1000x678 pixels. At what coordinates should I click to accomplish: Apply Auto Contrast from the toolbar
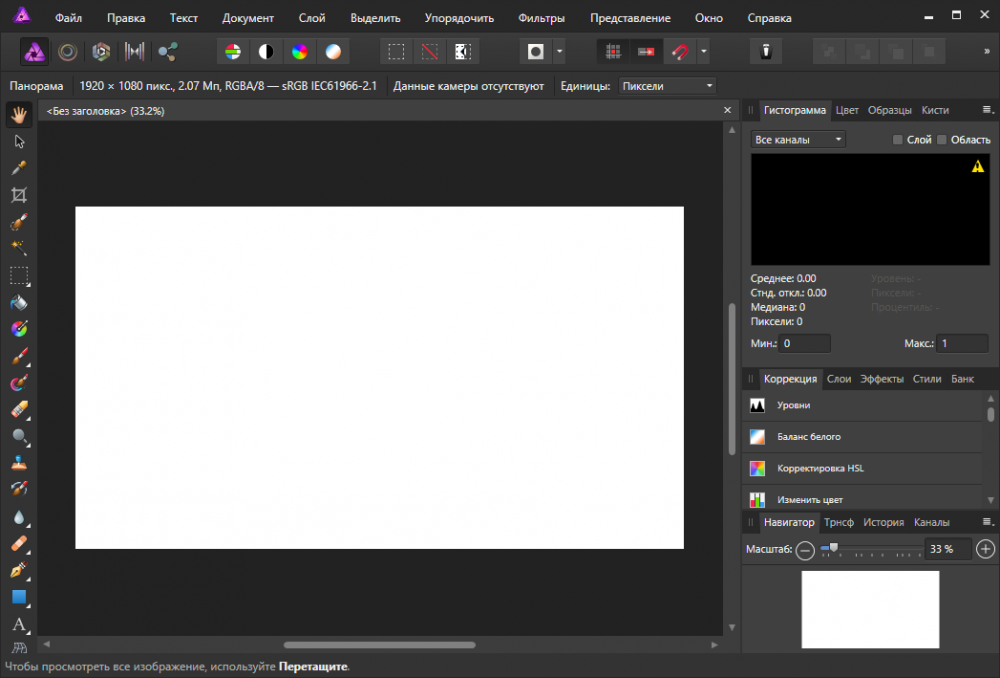(266, 52)
